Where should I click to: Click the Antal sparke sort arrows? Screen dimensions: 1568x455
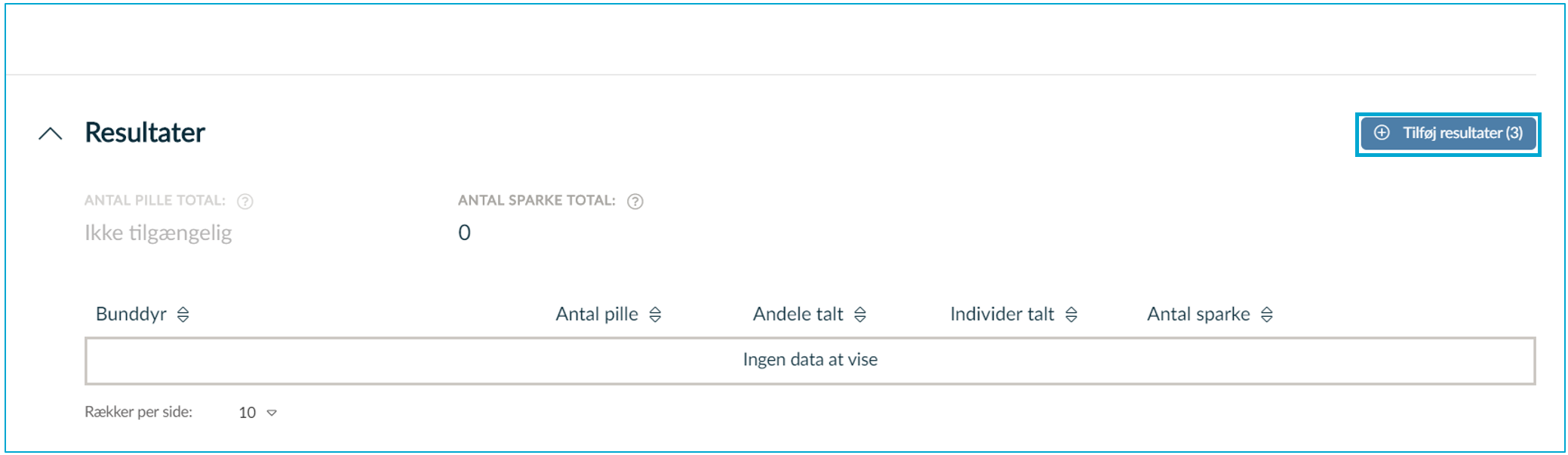pos(1267,315)
